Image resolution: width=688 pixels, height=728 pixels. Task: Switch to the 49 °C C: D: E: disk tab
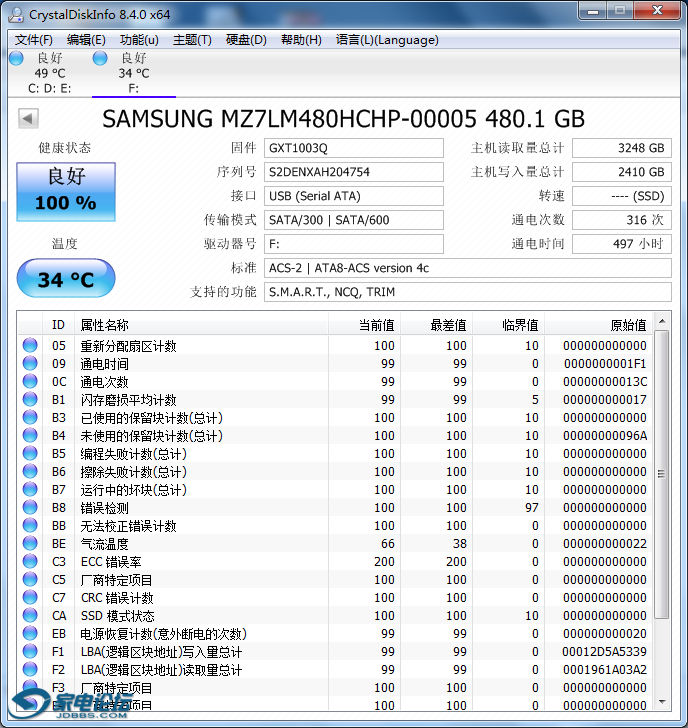tap(50, 73)
